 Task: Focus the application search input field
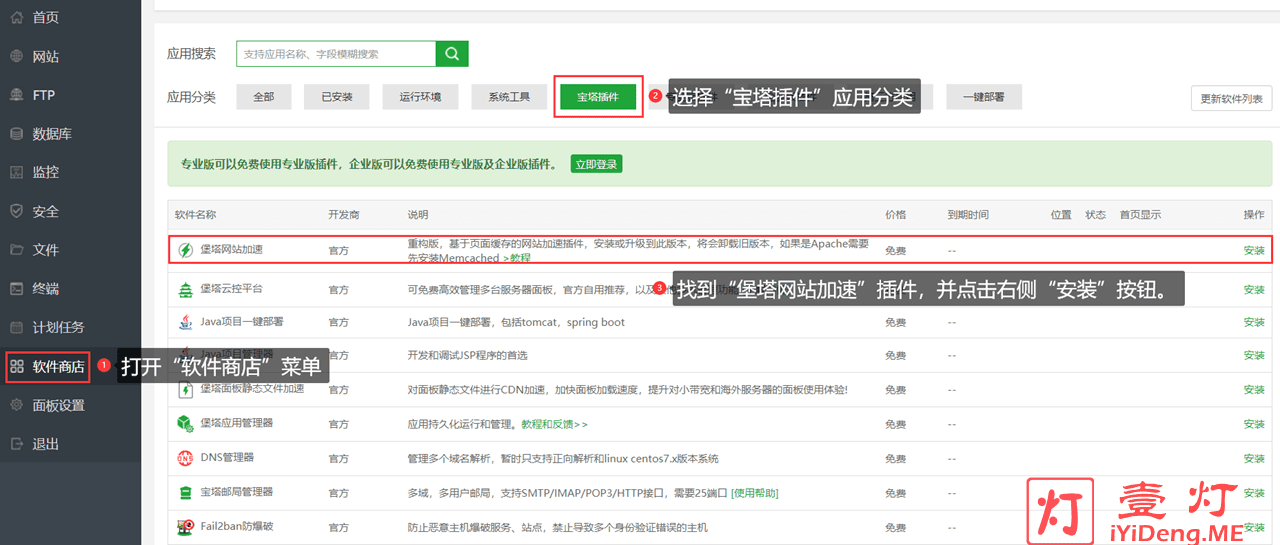pyautogui.click(x=336, y=54)
